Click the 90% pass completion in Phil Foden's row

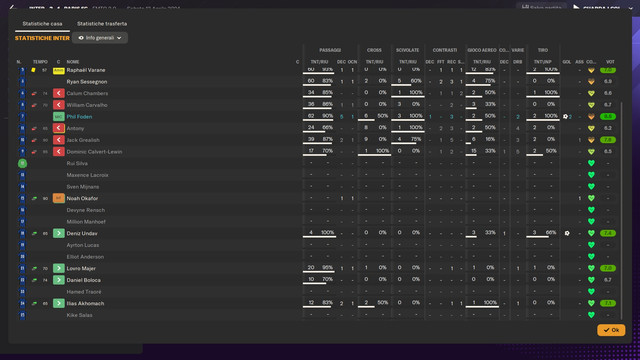[x=327, y=116]
